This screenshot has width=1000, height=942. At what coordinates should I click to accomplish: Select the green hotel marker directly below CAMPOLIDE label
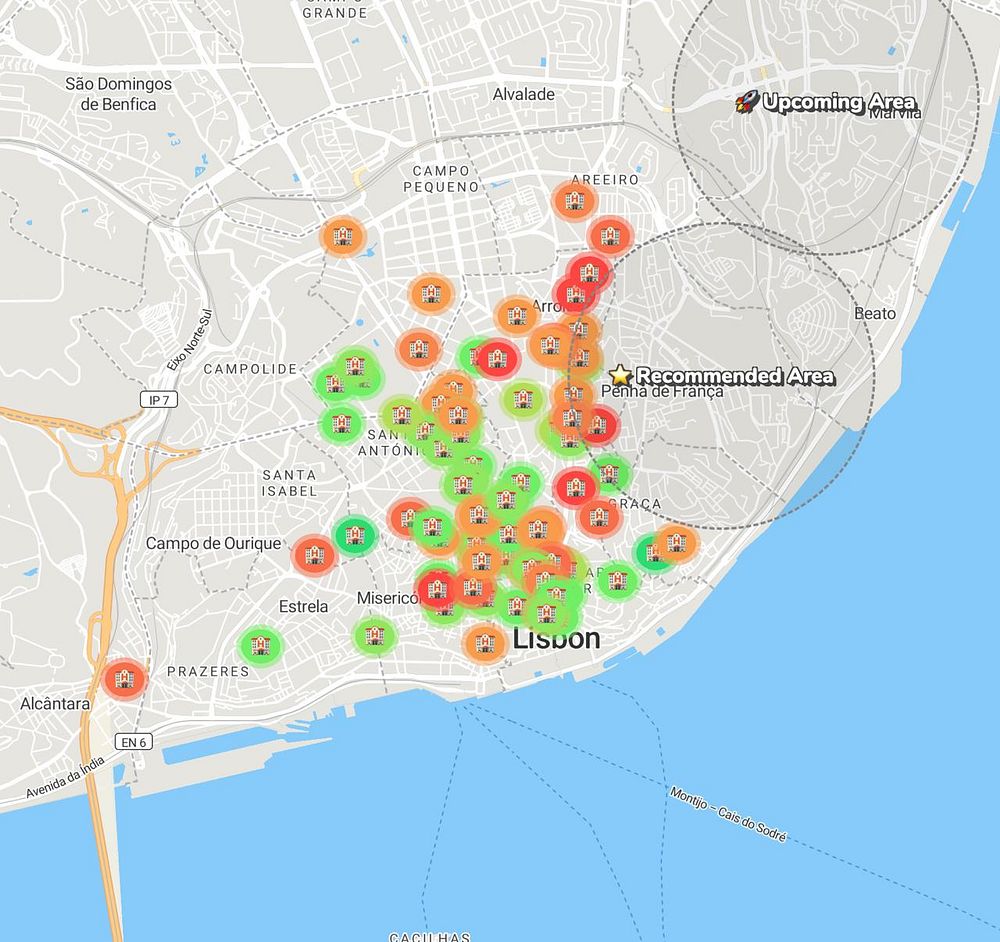click(341, 423)
